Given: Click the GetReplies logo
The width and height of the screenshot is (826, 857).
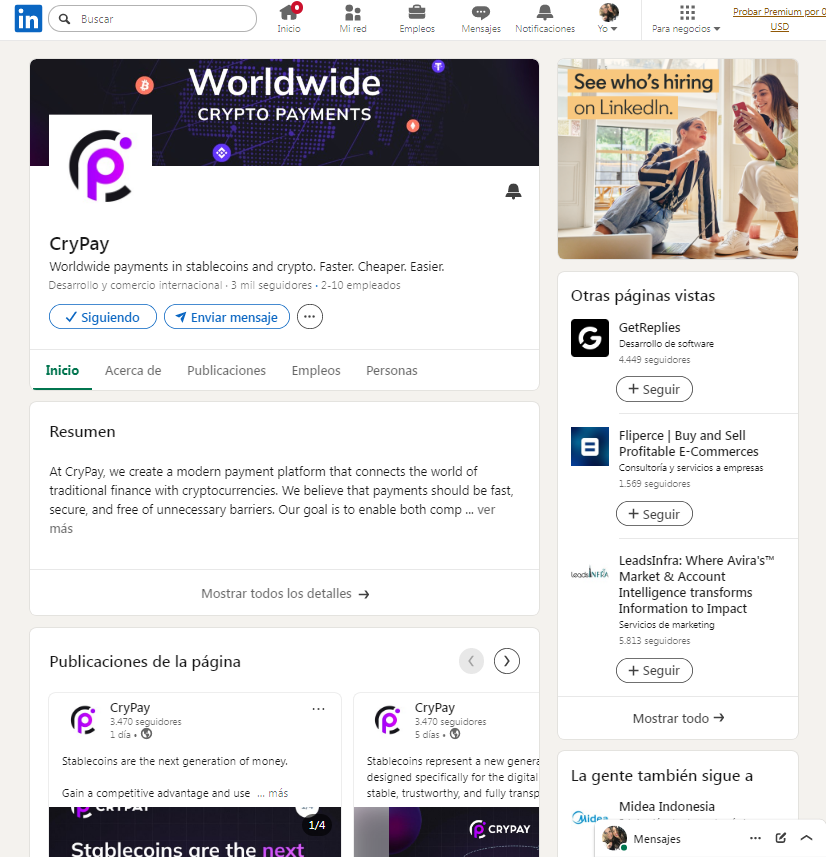Looking at the screenshot, I should pyautogui.click(x=590, y=338).
